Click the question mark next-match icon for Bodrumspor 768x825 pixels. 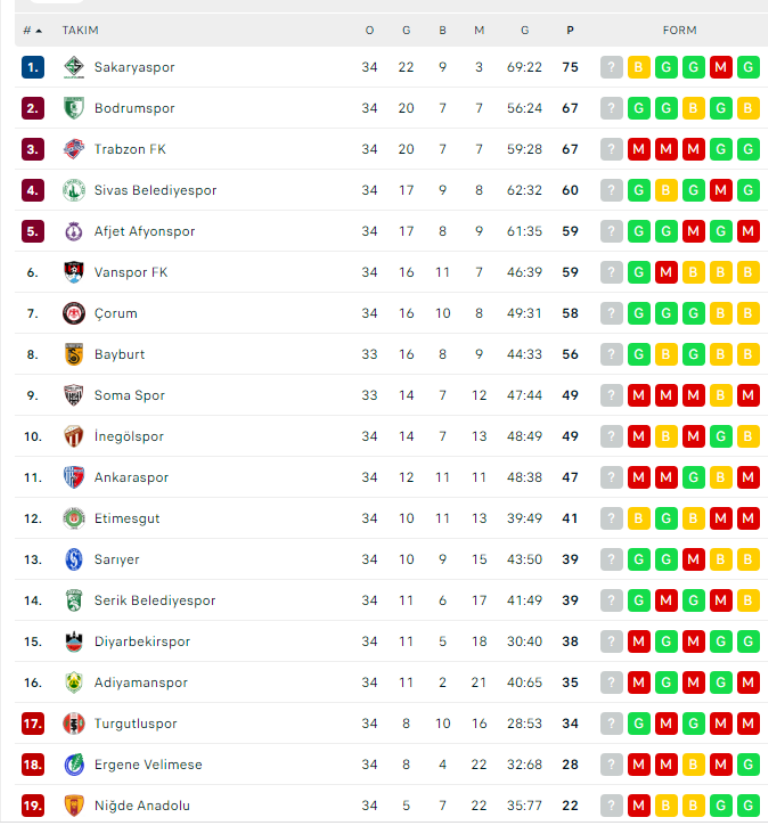click(611, 108)
